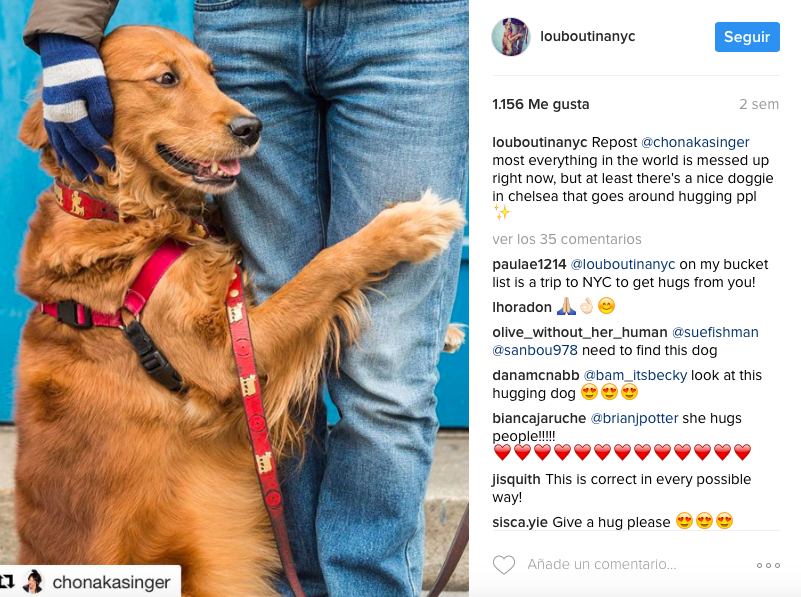Open the @bam_itsbecky mention
The width and height of the screenshot is (801, 597).
[635, 375]
